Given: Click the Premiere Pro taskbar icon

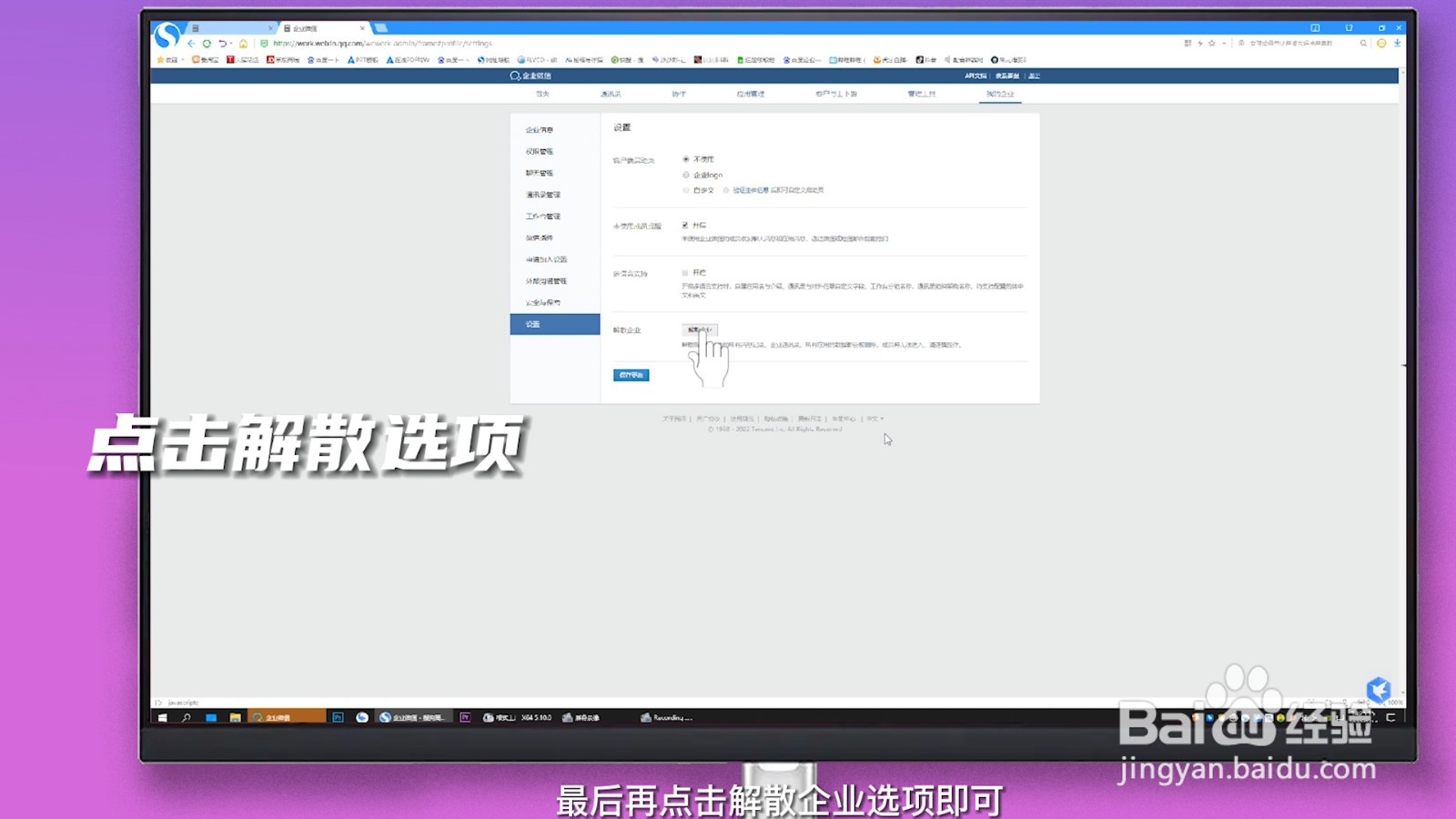Looking at the screenshot, I should point(465,717).
